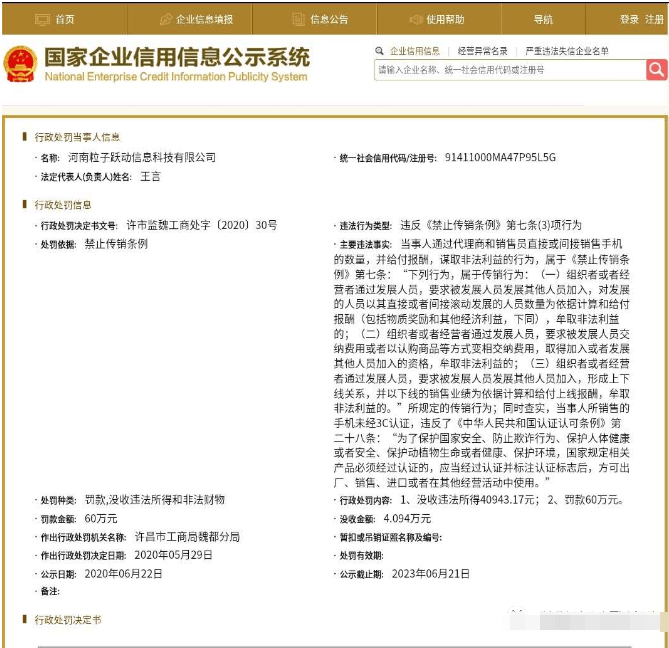Focus the enterprise name search input box
This screenshot has width=669, height=648.
click(x=509, y=70)
